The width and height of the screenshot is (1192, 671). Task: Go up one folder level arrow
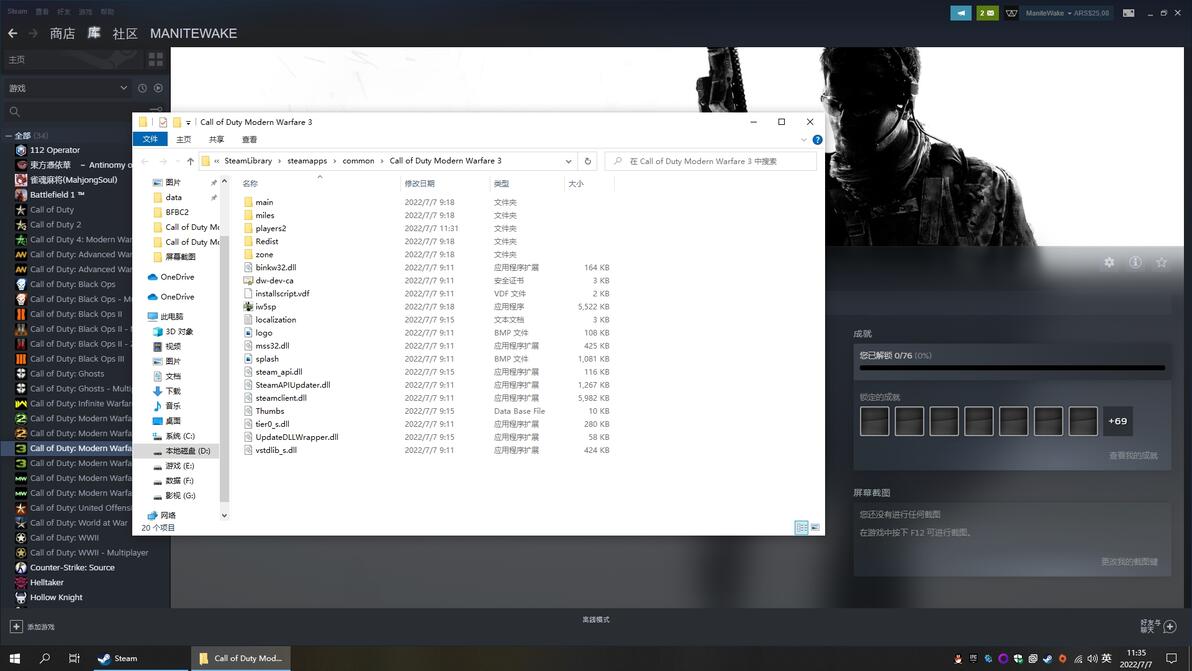tap(190, 161)
